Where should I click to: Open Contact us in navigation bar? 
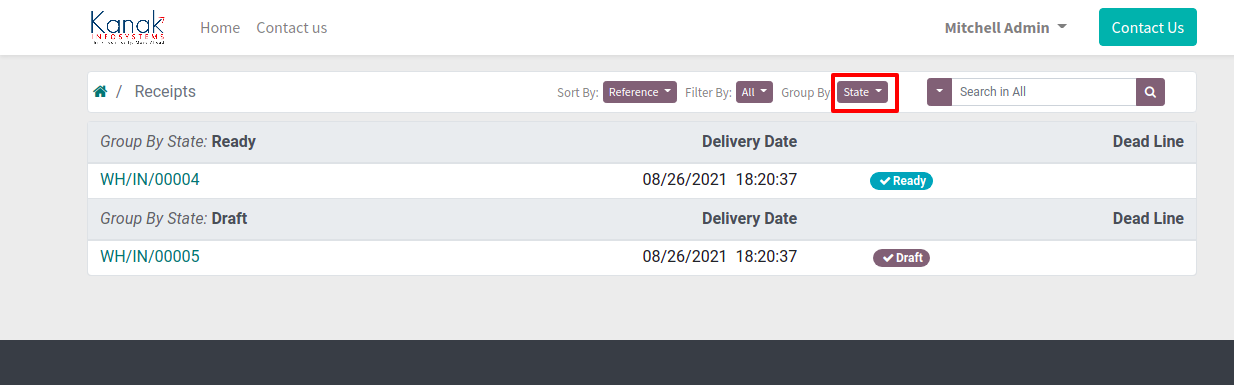tap(292, 28)
